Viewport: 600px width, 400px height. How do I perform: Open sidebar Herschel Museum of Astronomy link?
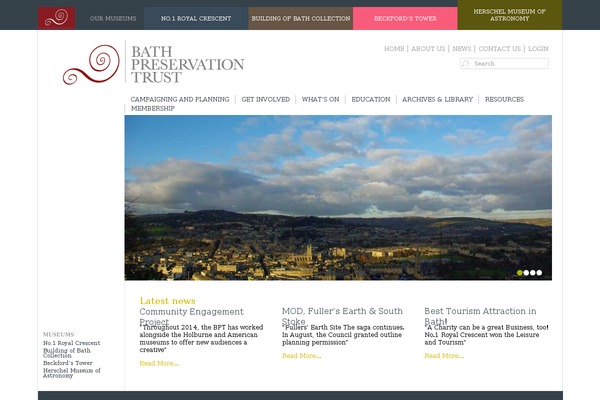click(x=72, y=373)
